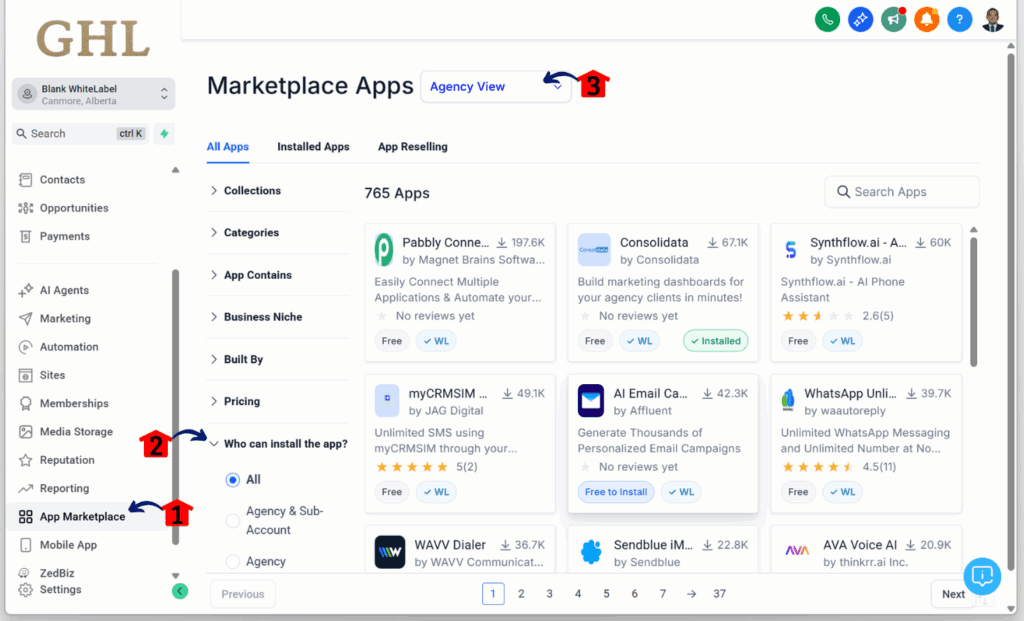Open the Blank WhiteLabel account switcher
The width and height of the screenshot is (1024, 621).
point(93,95)
